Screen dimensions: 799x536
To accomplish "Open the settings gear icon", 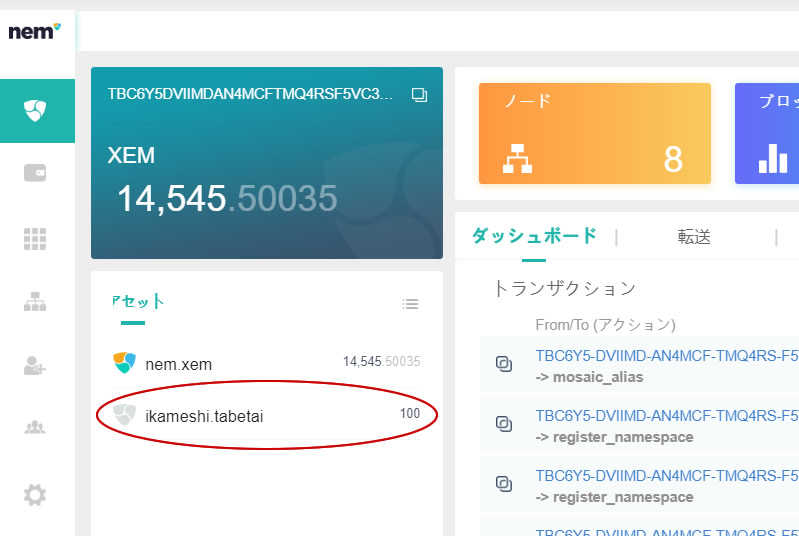I will [36, 494].
